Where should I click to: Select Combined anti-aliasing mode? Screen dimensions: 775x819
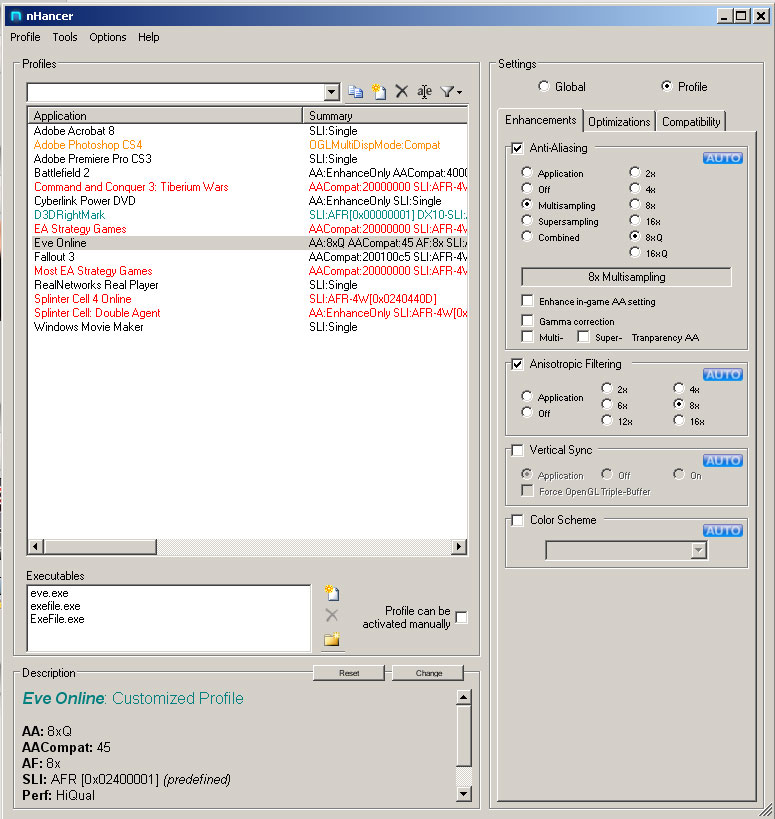[527, 237]
